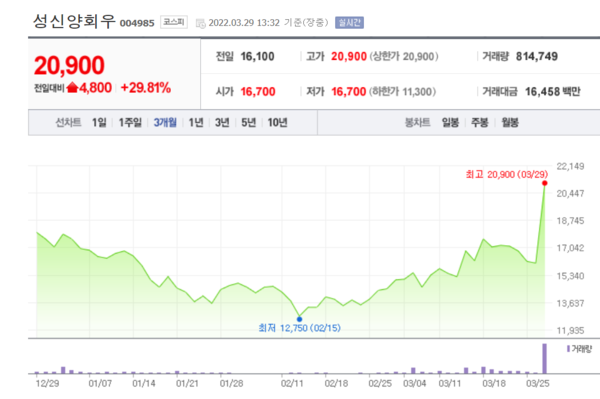Click the blue 최저 12,750 low marker dot
The image size is (600, 399).
point(299,319)
